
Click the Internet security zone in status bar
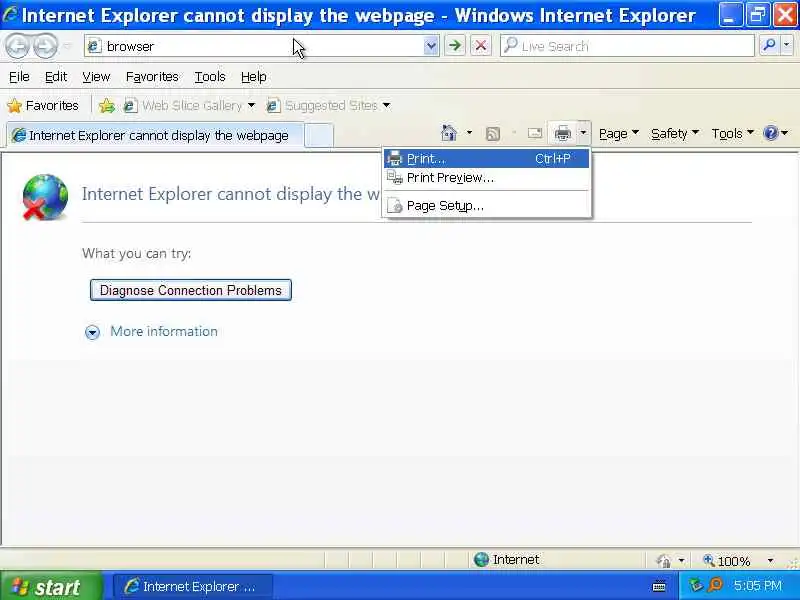tap(506, 560)
